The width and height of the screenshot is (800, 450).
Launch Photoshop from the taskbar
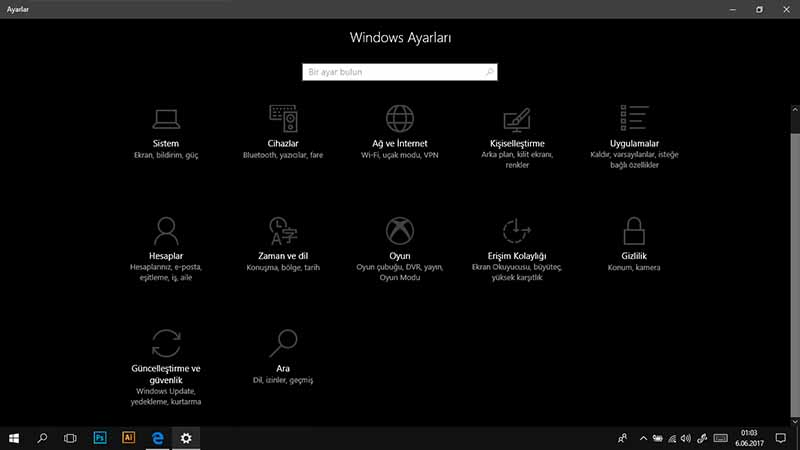(x=99, y=438)
